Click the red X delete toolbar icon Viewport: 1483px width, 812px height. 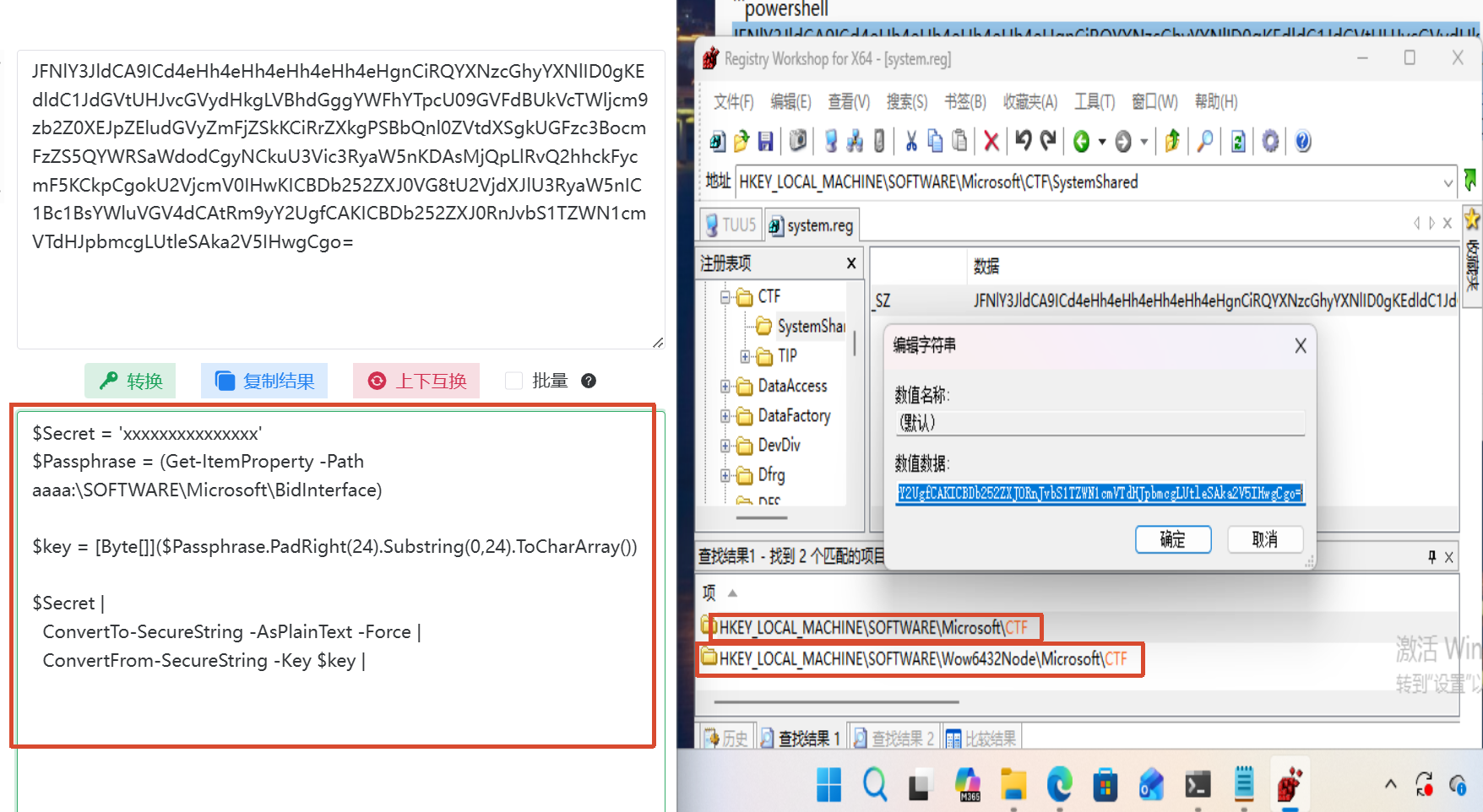click(991, 141)
